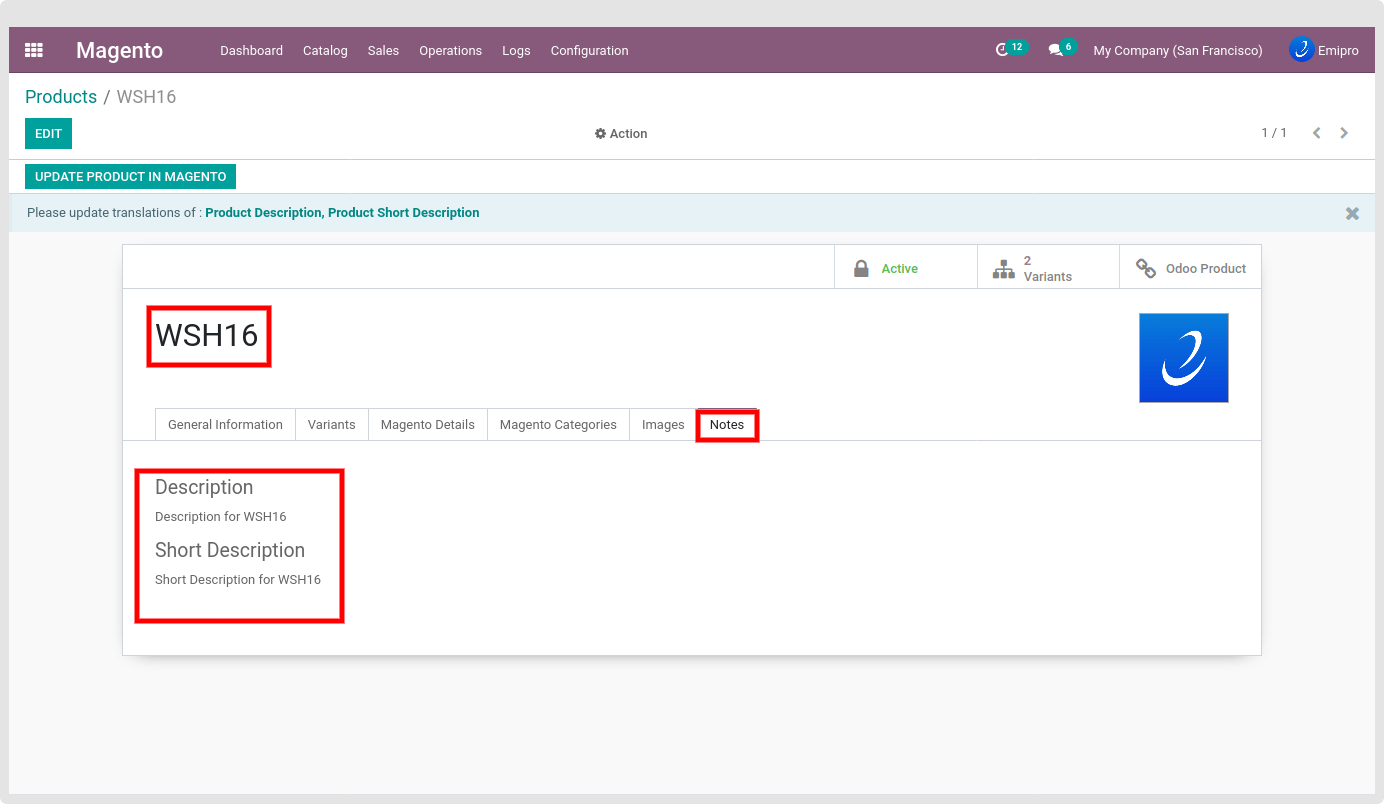This screenshot has width=1384, height=804.
Task: Click the product image thumbnail
Action: (x=1184, y=358)
